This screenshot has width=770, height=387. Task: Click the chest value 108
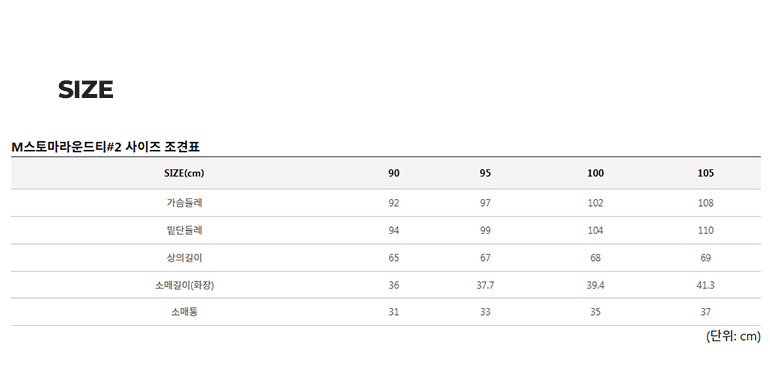tap(706, 203)
